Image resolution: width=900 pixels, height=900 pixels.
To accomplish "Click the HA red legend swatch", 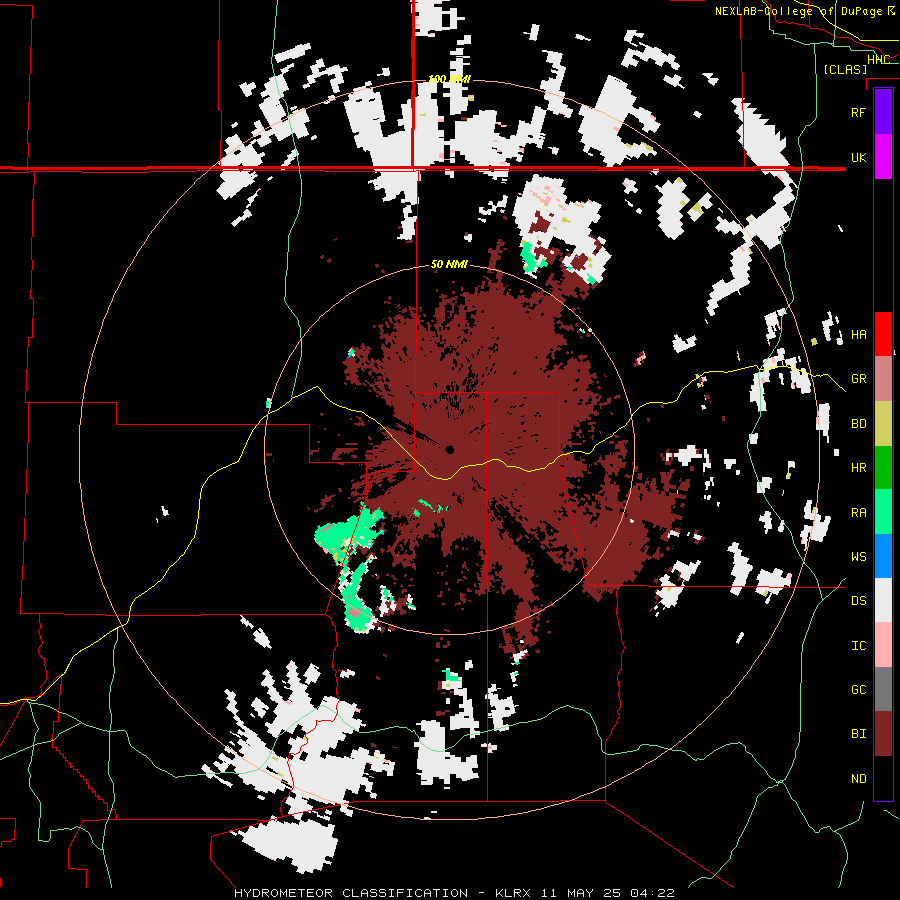I will [883, 334].
